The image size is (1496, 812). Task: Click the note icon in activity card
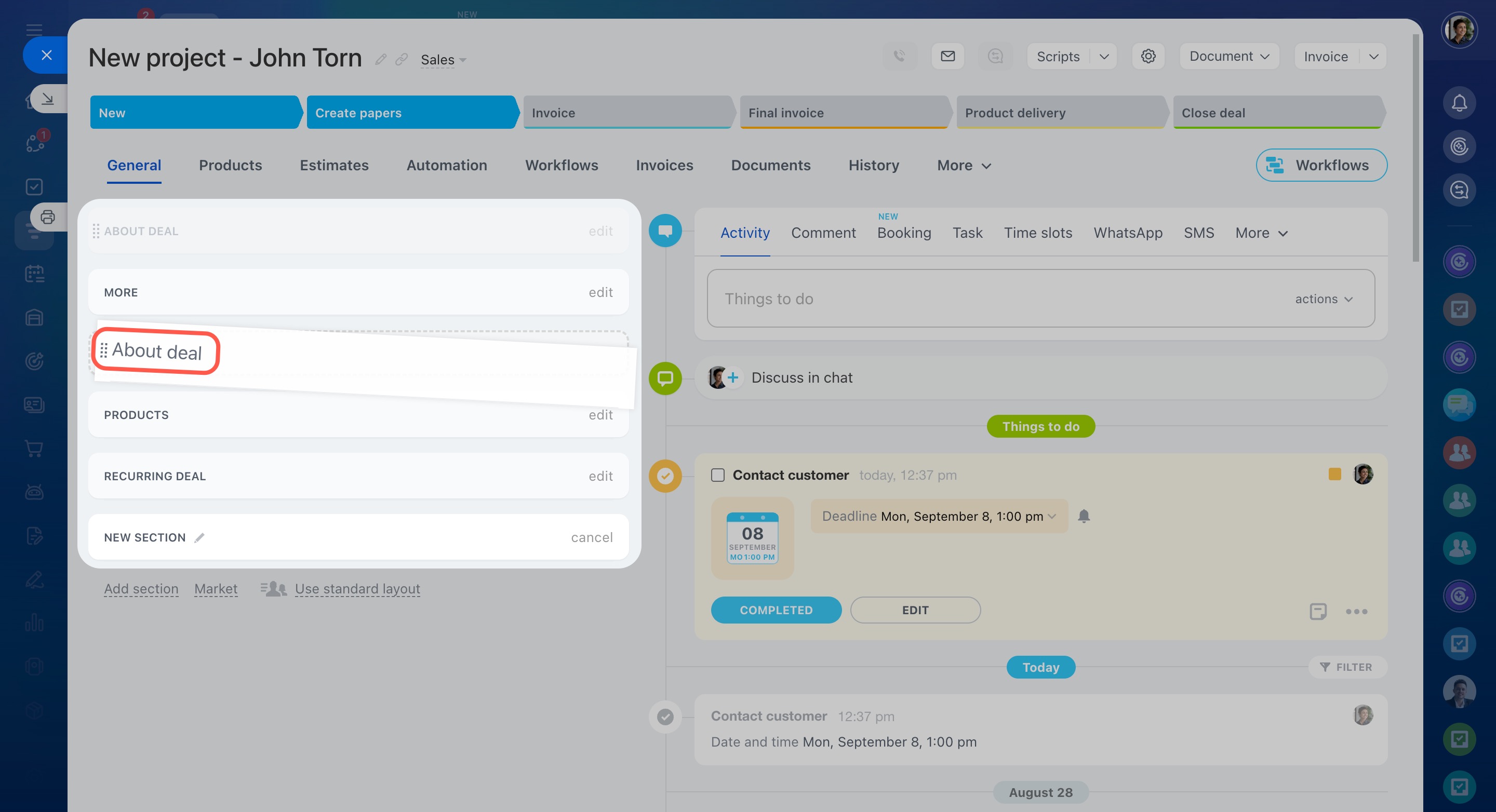point(1318,611)
